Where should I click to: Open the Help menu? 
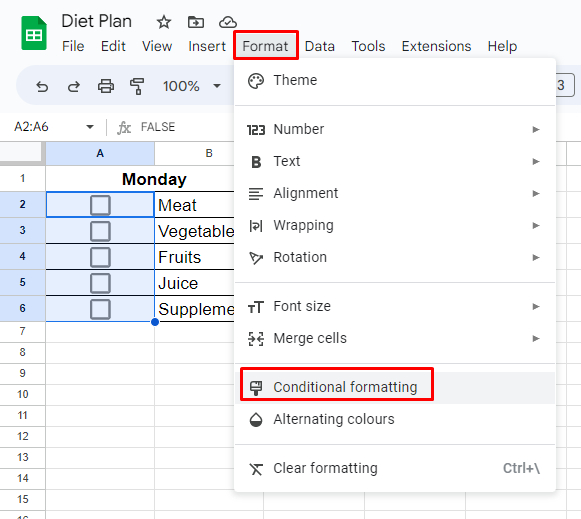pos(502,46)
